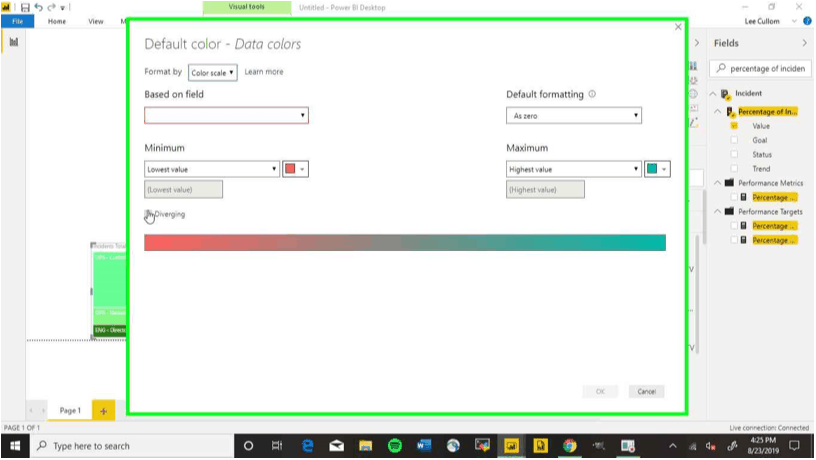Click the (Highest value) input box
Screen dimensions: 816x460
[545, 189]
